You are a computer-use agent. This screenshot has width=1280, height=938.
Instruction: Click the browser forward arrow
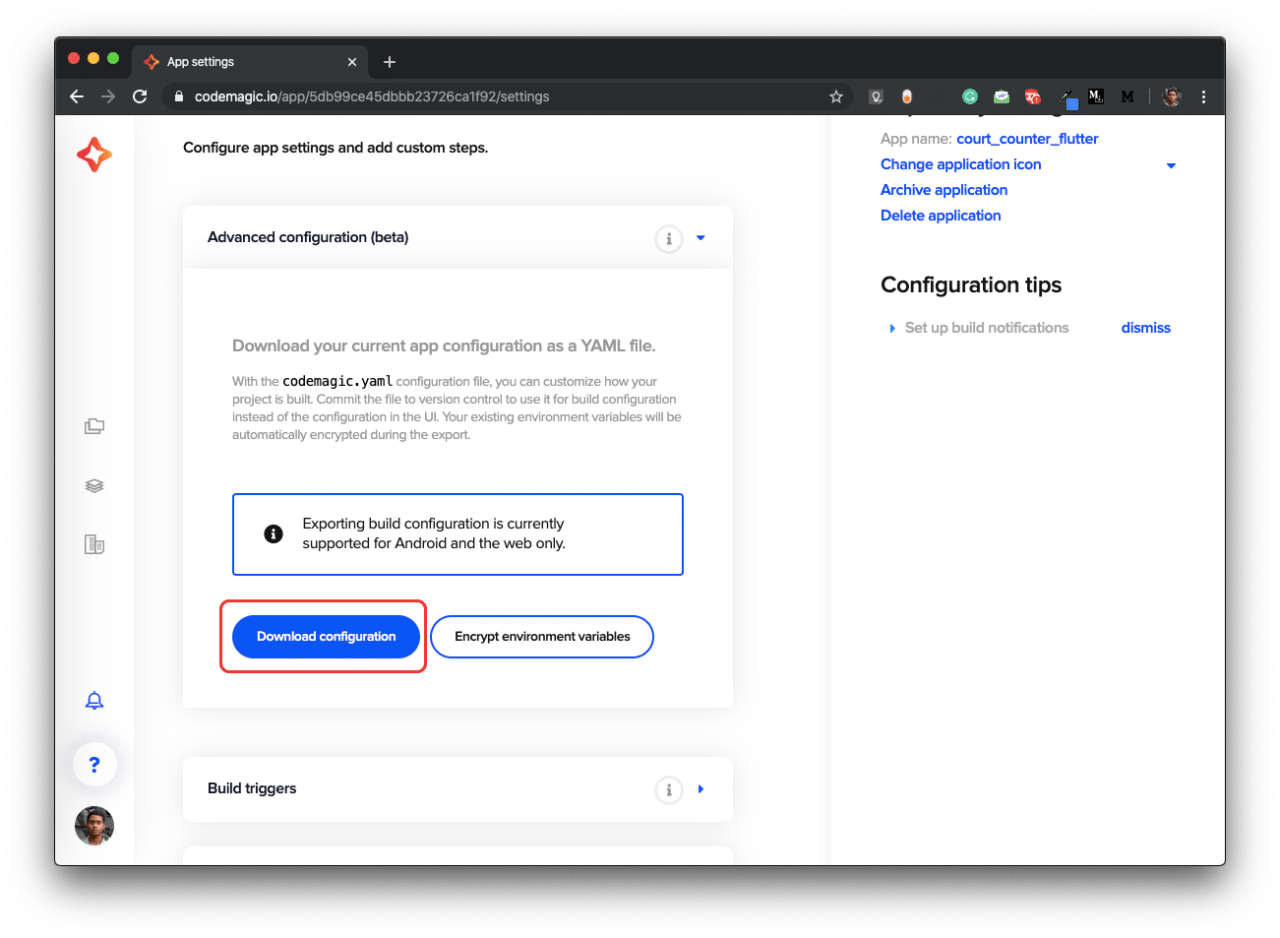pyautogui.click(x=108, y=97)
